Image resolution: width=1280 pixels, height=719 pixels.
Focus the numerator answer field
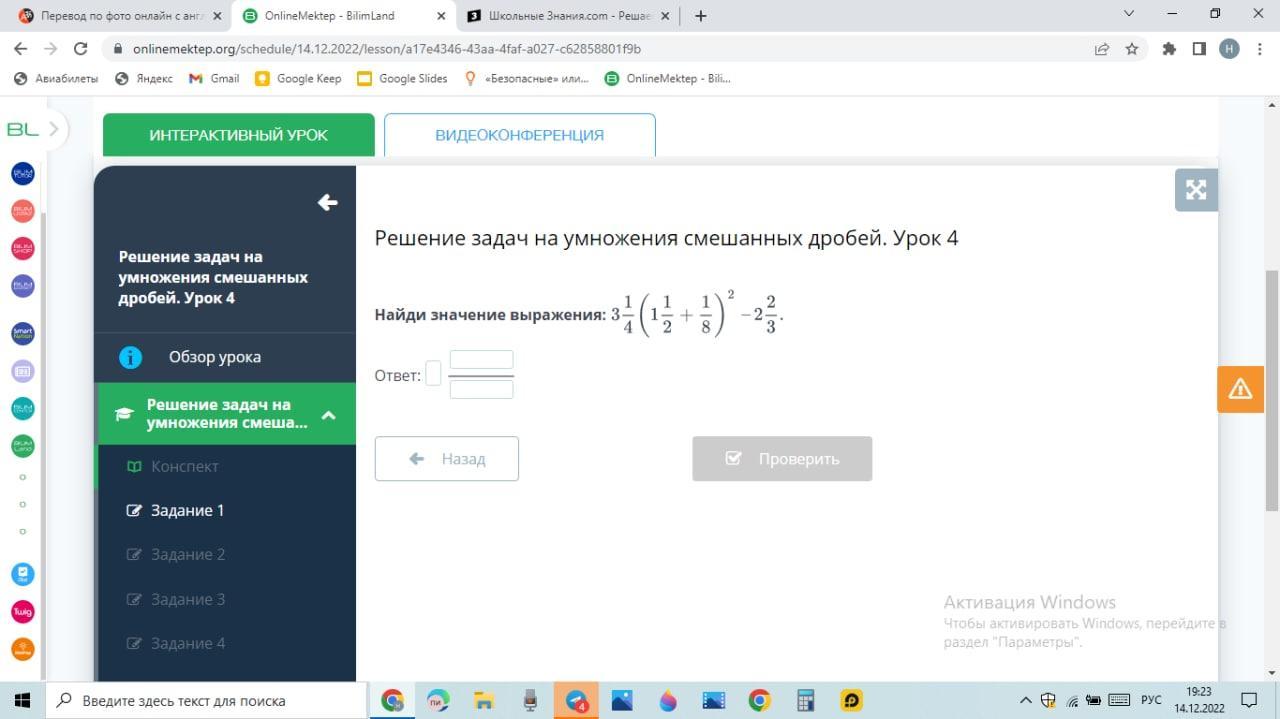[x=481, y=360]
